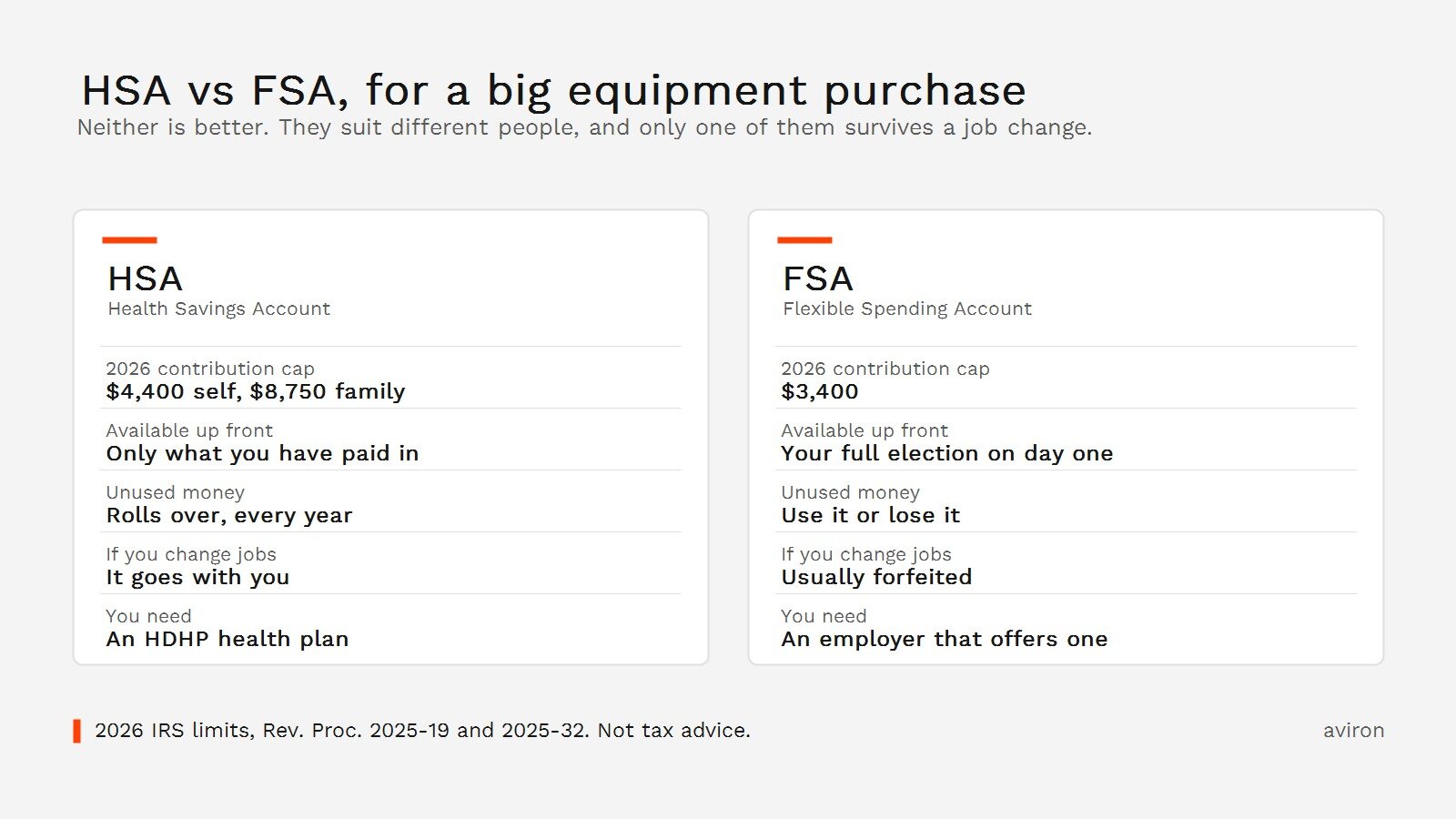
Task: Select the 'Usually forfeited' row
Action: [1066, 565]
